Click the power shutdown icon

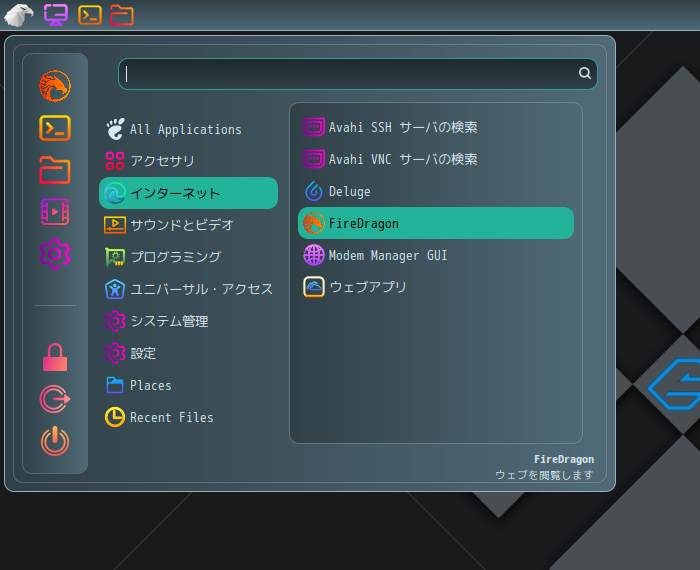[55, 441]
